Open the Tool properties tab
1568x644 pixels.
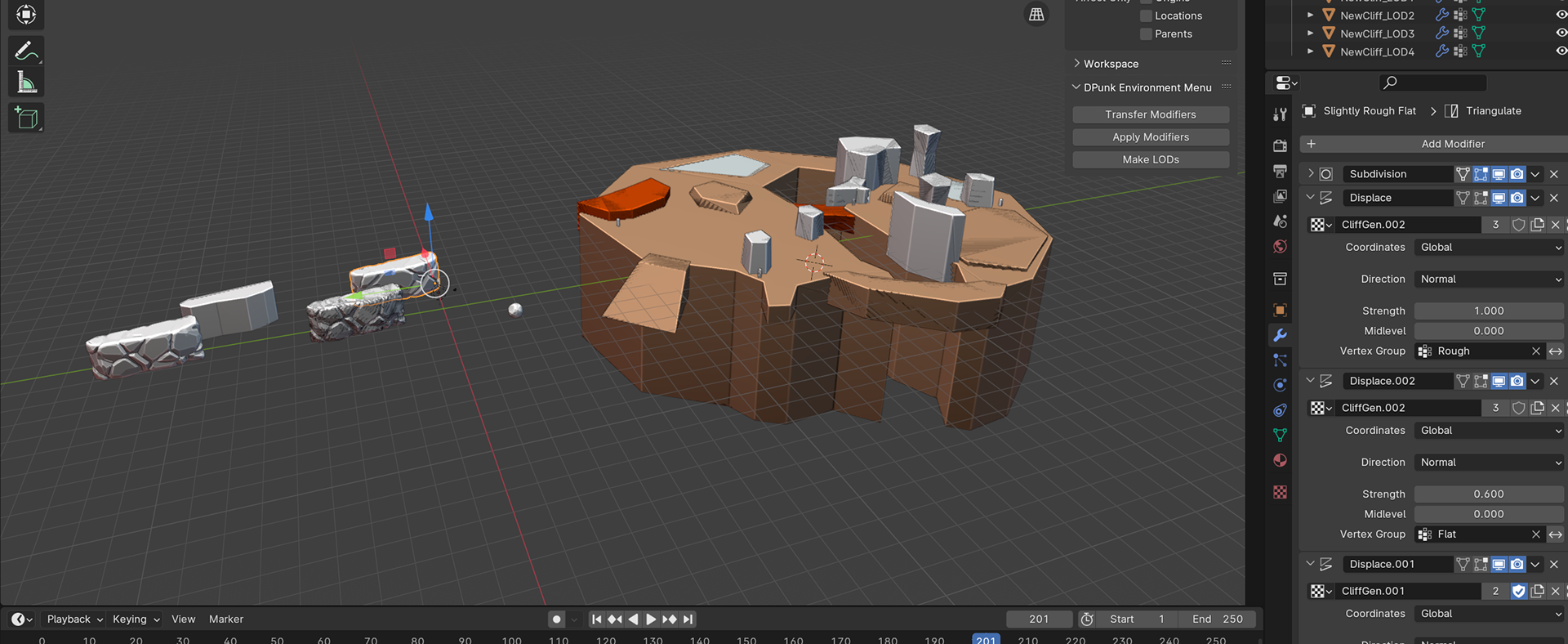[1280, 114]
